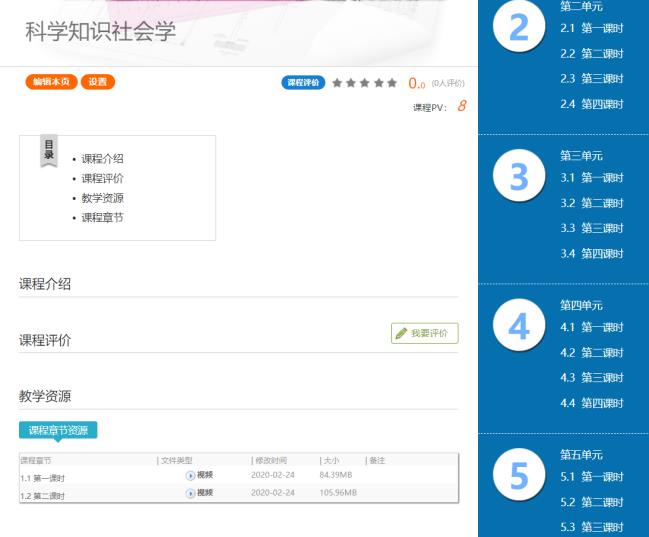Screen dimensions: 649x537
Task: Select the 课程章节资源 tab
Action: (58, 430)
